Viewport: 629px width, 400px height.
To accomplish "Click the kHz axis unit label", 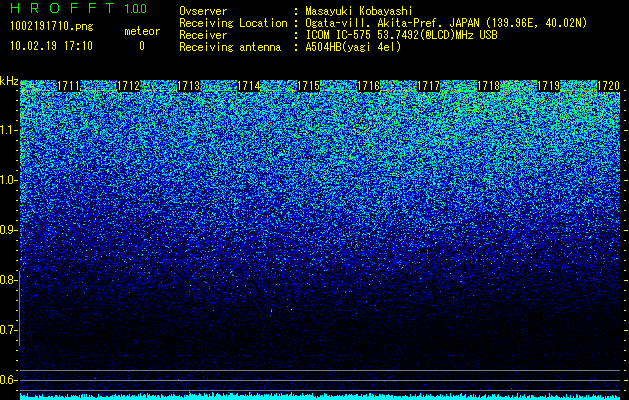I will tap(9, 81).
